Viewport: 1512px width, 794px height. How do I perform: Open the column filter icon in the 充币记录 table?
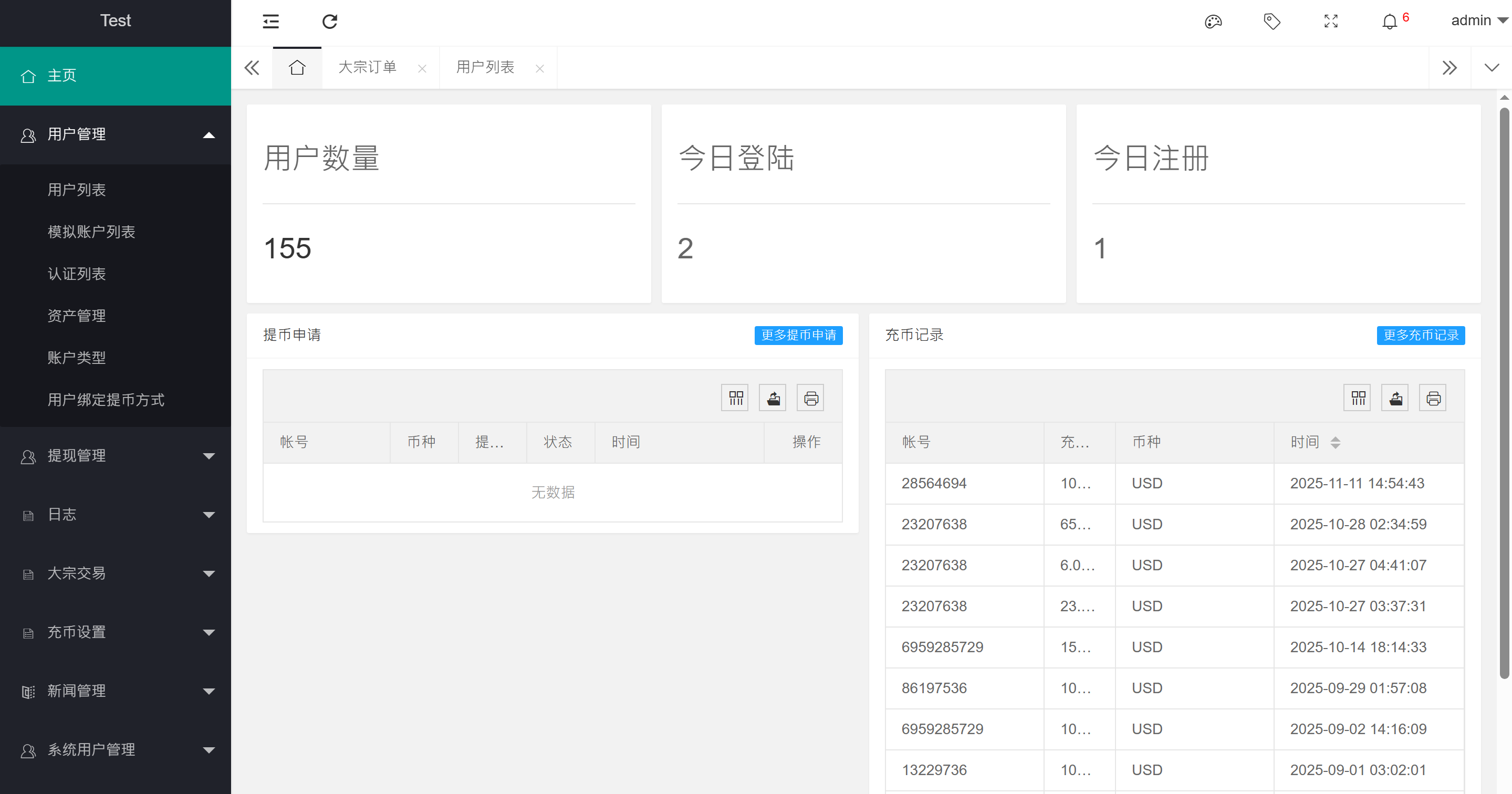pyautogui.click(x=1358, y=399)
